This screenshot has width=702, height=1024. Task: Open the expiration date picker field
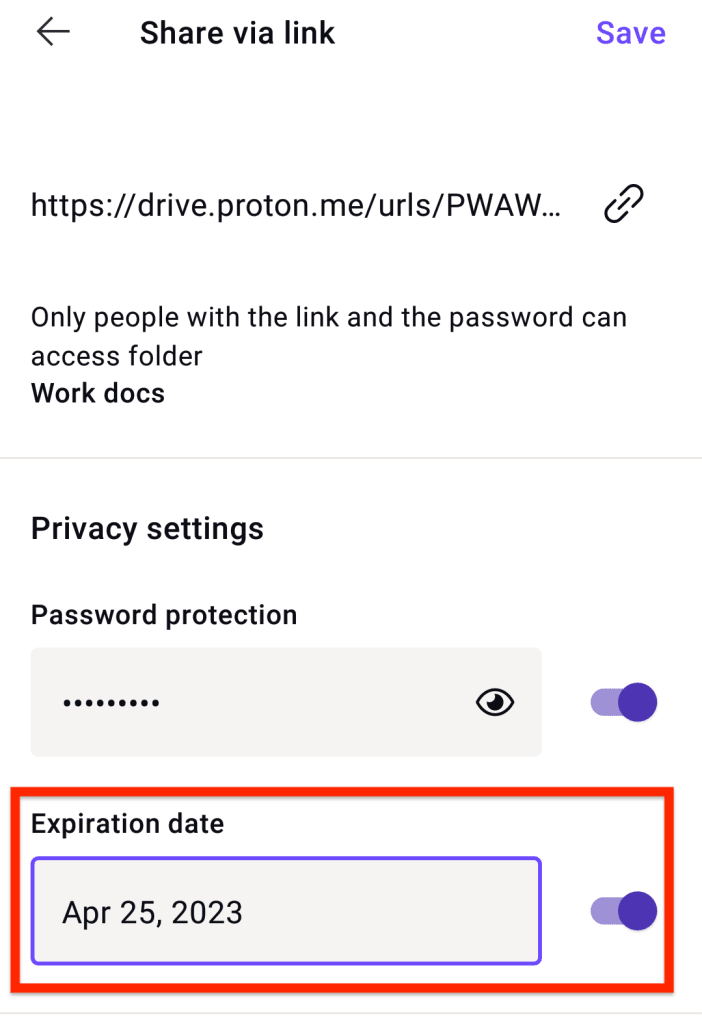[286, 911]
